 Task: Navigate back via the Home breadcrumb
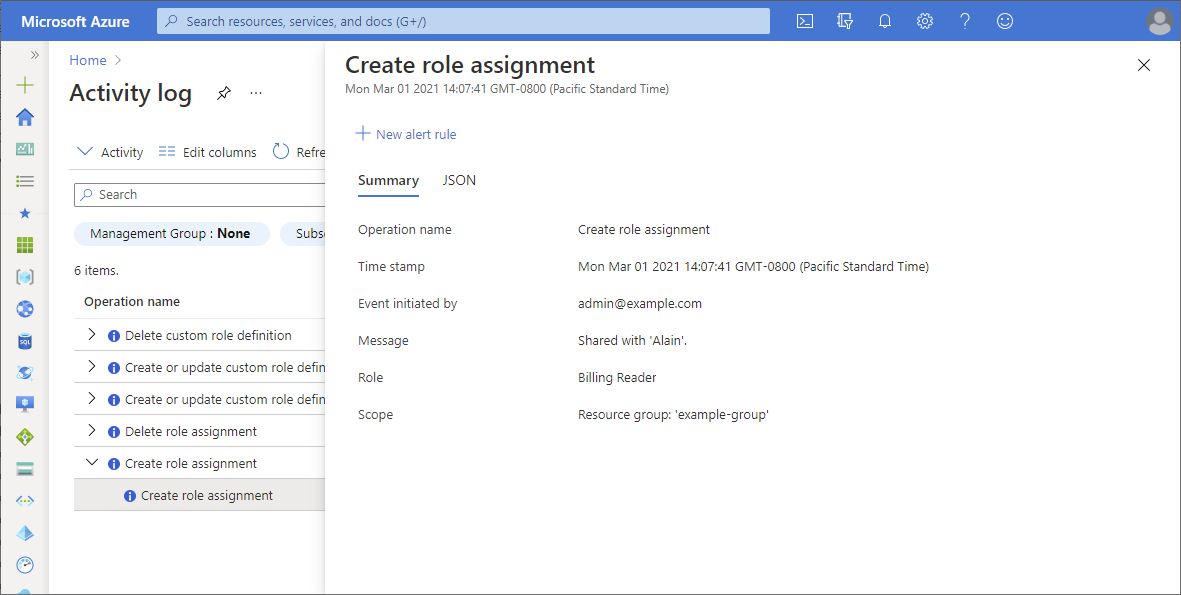(x=87, y=59)
